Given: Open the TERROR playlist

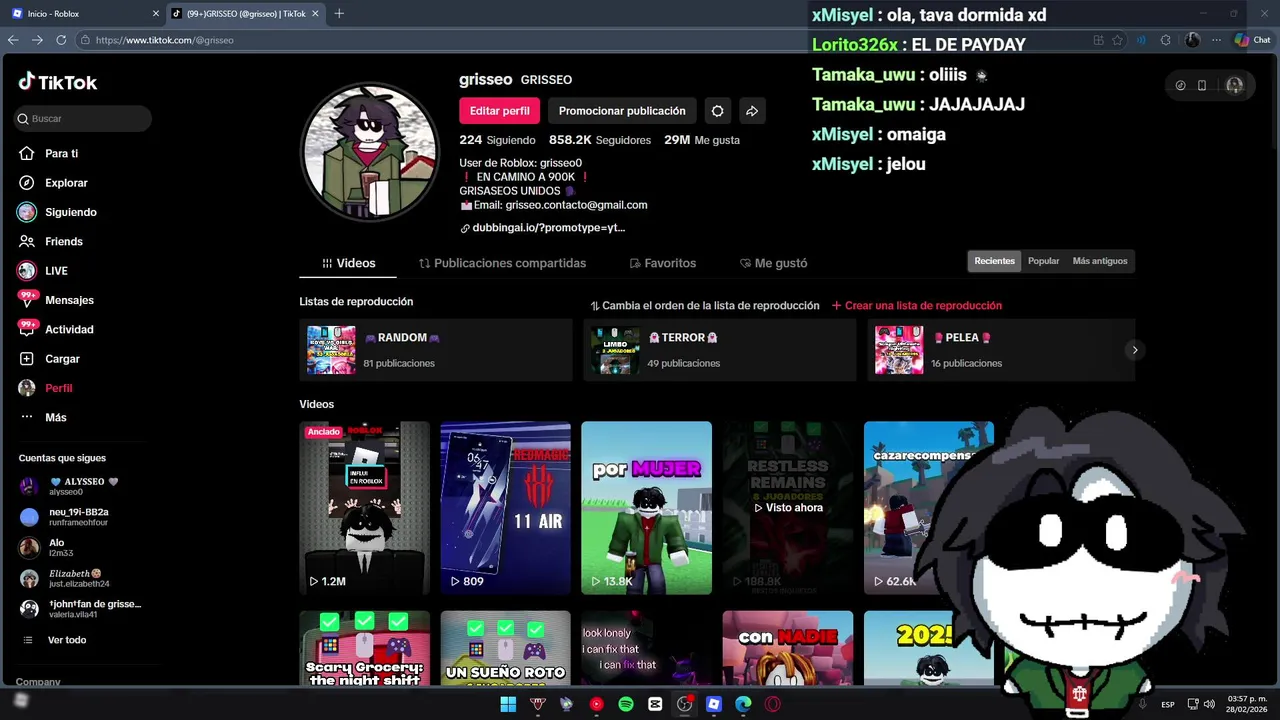Looking at the screenshot, I should coord(720,350).
